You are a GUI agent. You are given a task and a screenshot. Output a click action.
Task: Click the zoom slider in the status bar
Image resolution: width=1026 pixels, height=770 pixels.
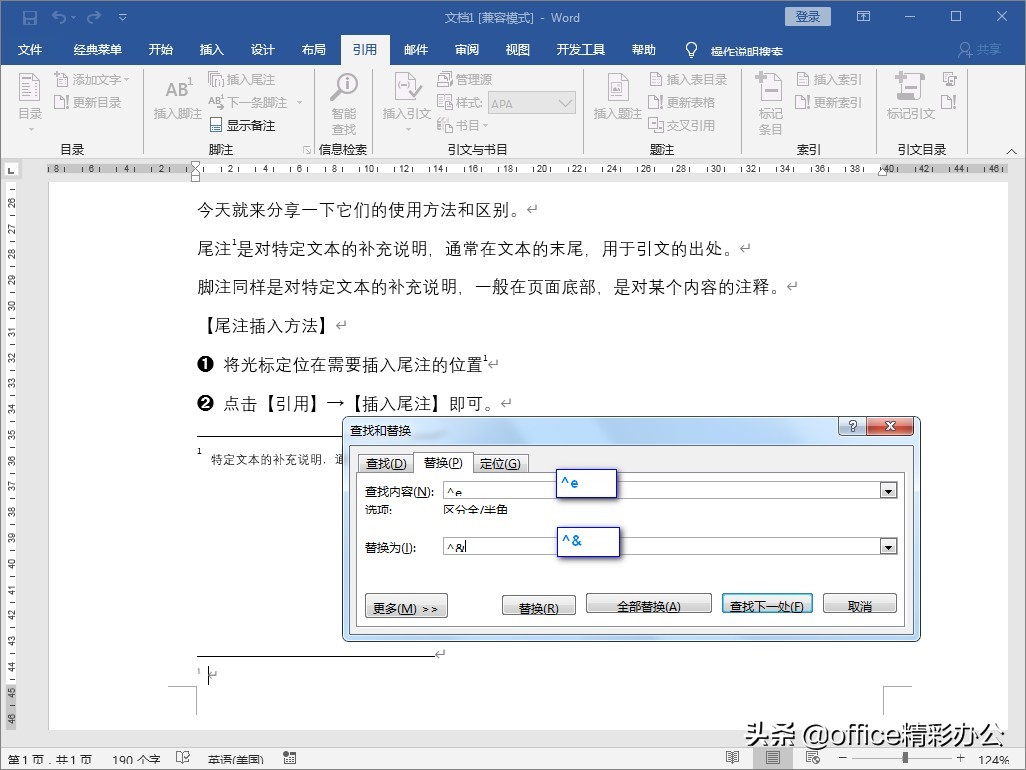[x=905, y=759]
